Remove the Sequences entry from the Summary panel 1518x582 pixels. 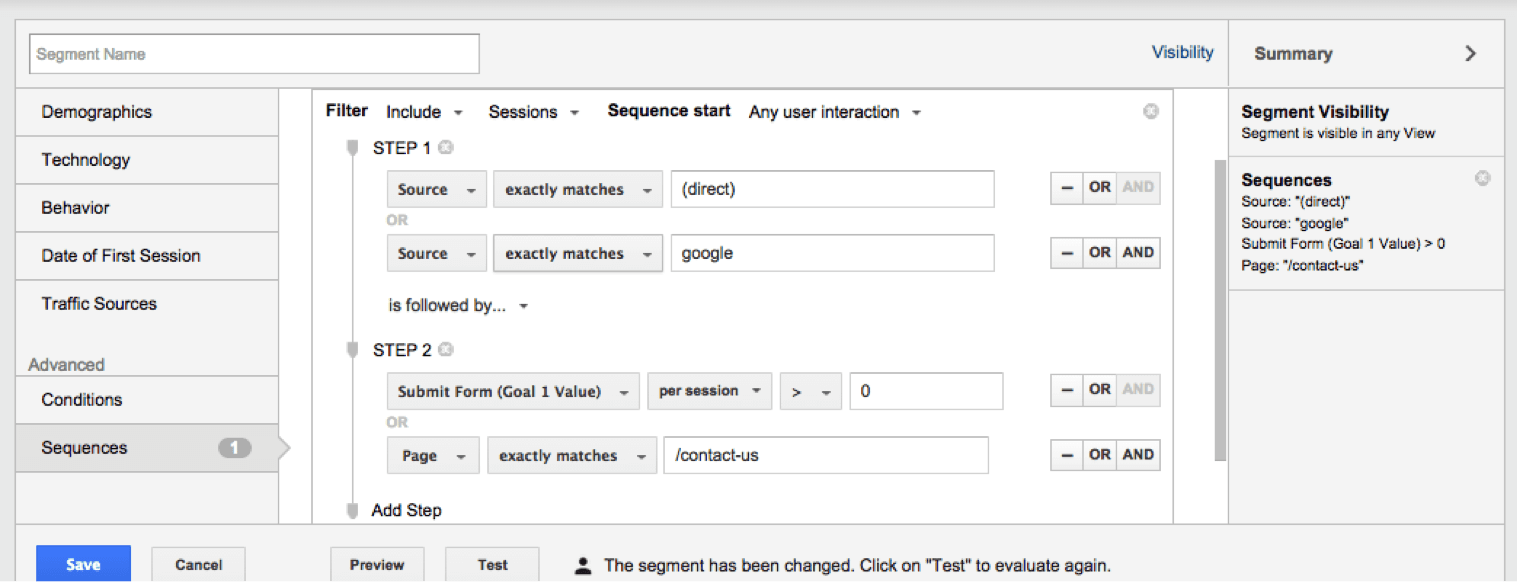coord(1482,178)
